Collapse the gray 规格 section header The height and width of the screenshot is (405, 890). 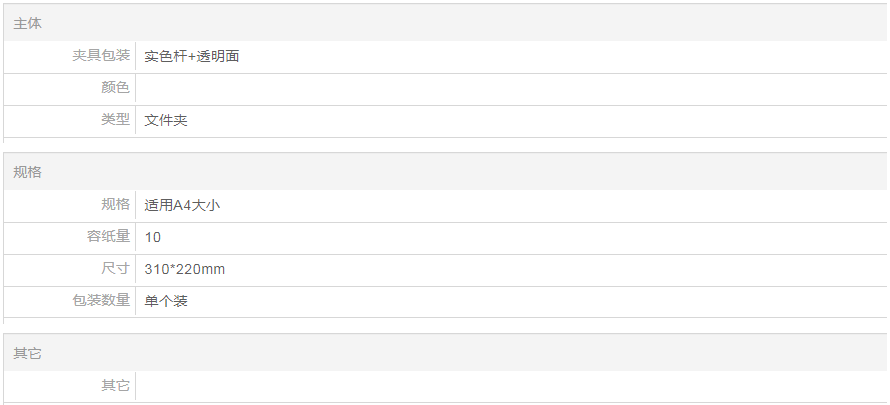27,172
